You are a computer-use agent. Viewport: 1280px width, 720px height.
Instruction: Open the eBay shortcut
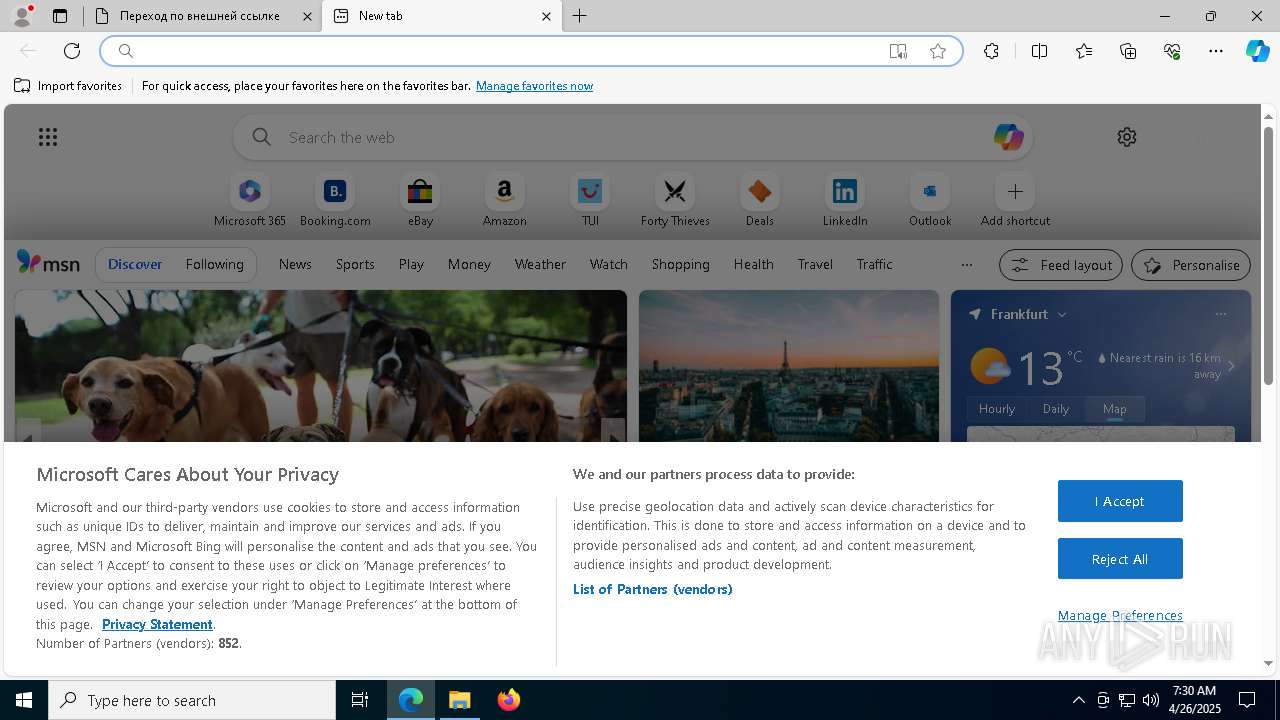click(420, 200)
